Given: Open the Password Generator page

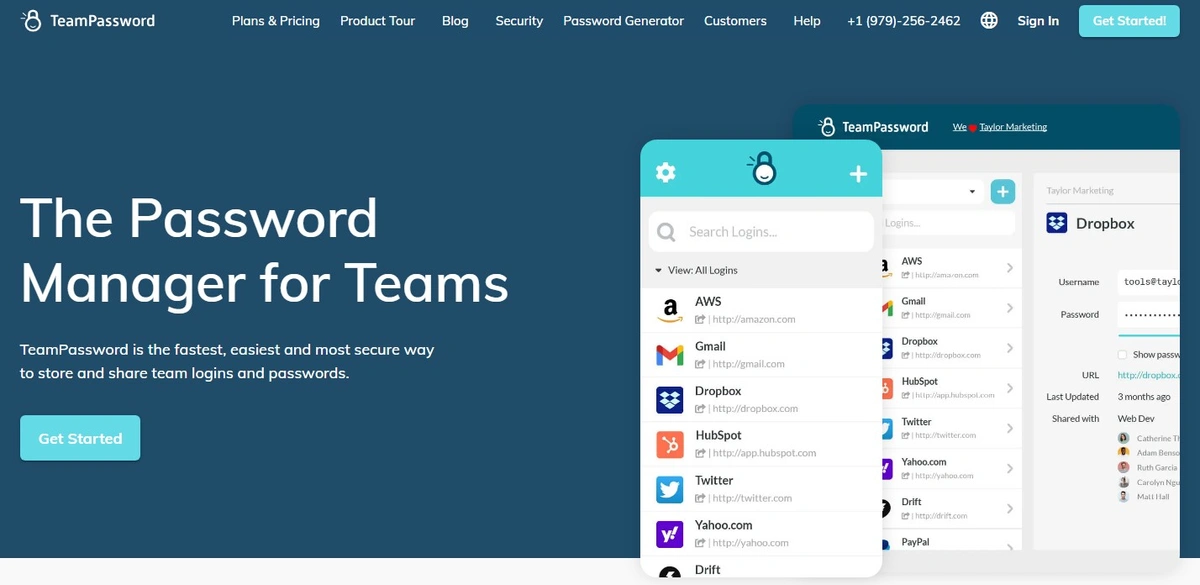Looking at the screenshot, I should [624, 20].
